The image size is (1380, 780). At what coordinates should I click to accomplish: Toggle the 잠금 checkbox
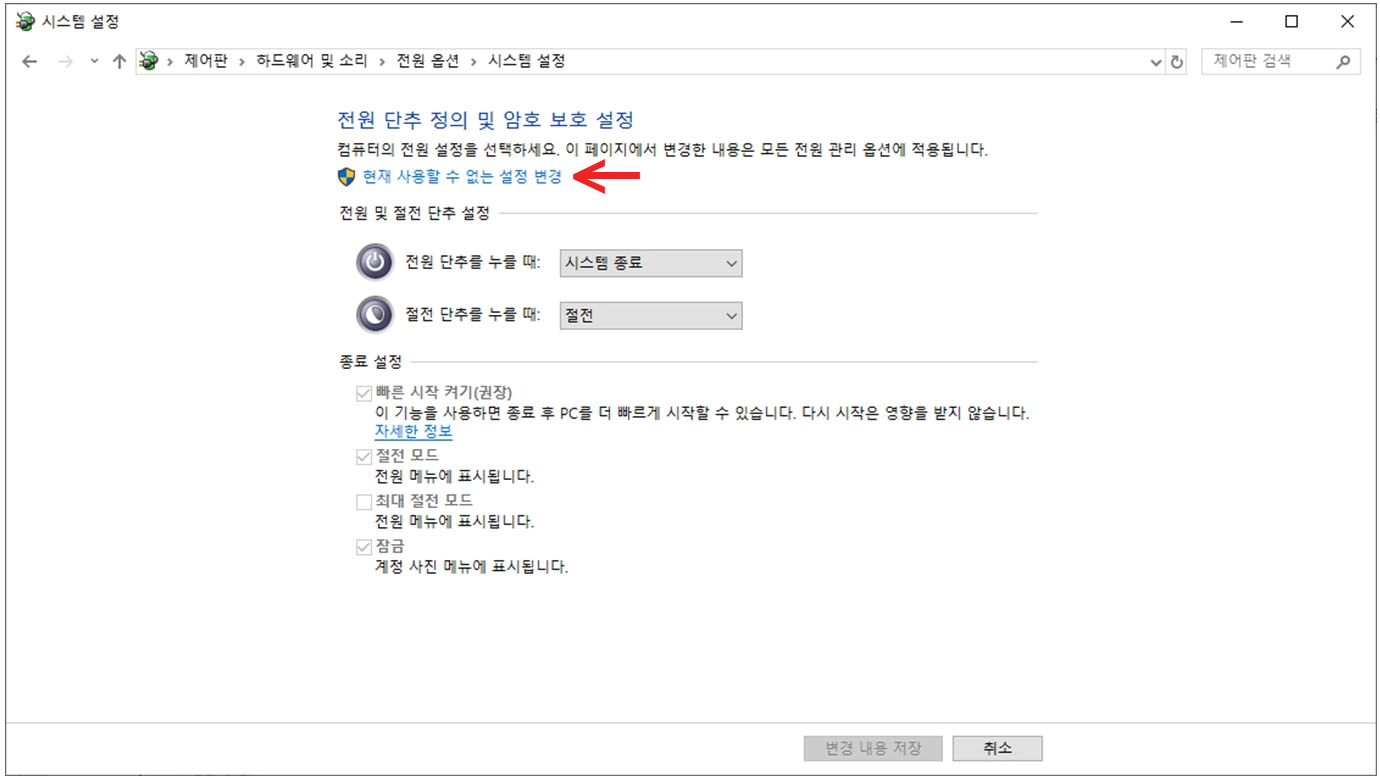(x=364, y=546)
